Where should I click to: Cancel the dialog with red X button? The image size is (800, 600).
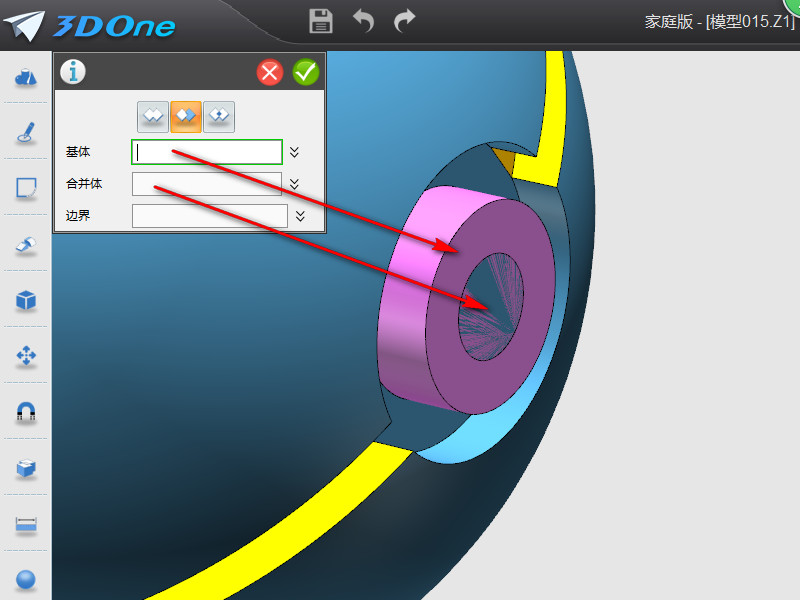pos(269,71)
